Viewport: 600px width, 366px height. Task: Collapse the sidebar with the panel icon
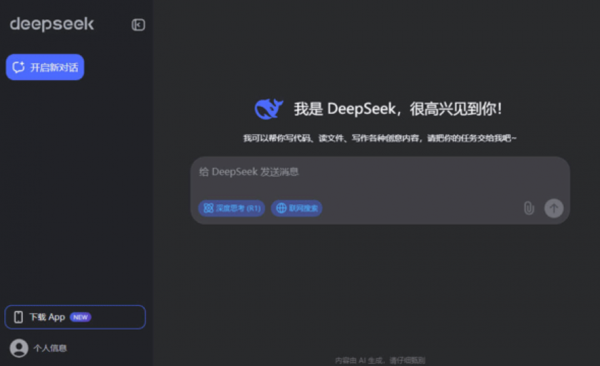tap(138, 25)
